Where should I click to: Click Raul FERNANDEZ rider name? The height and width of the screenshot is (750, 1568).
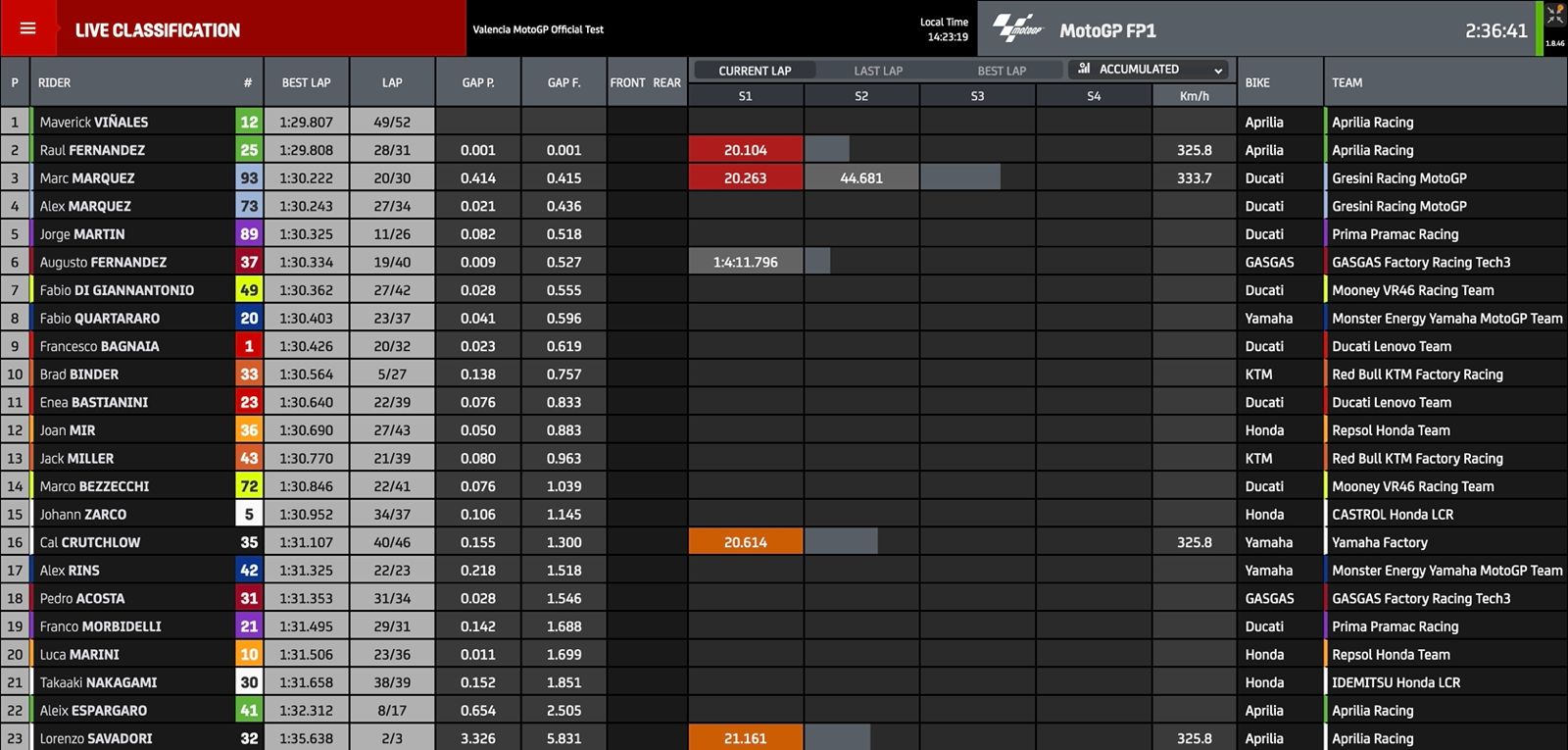pyautogui.click(x=92, y=150)
